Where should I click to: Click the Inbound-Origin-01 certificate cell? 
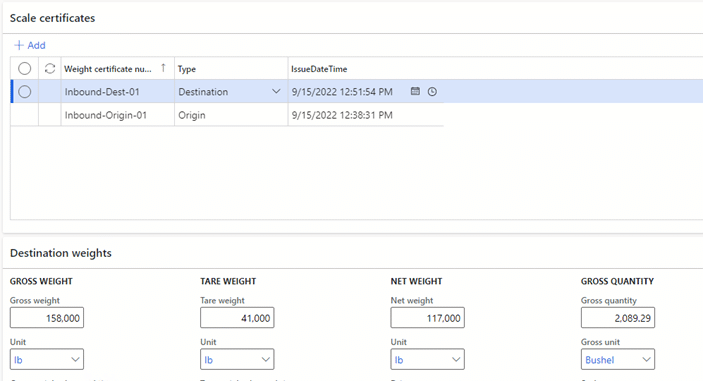117,115
